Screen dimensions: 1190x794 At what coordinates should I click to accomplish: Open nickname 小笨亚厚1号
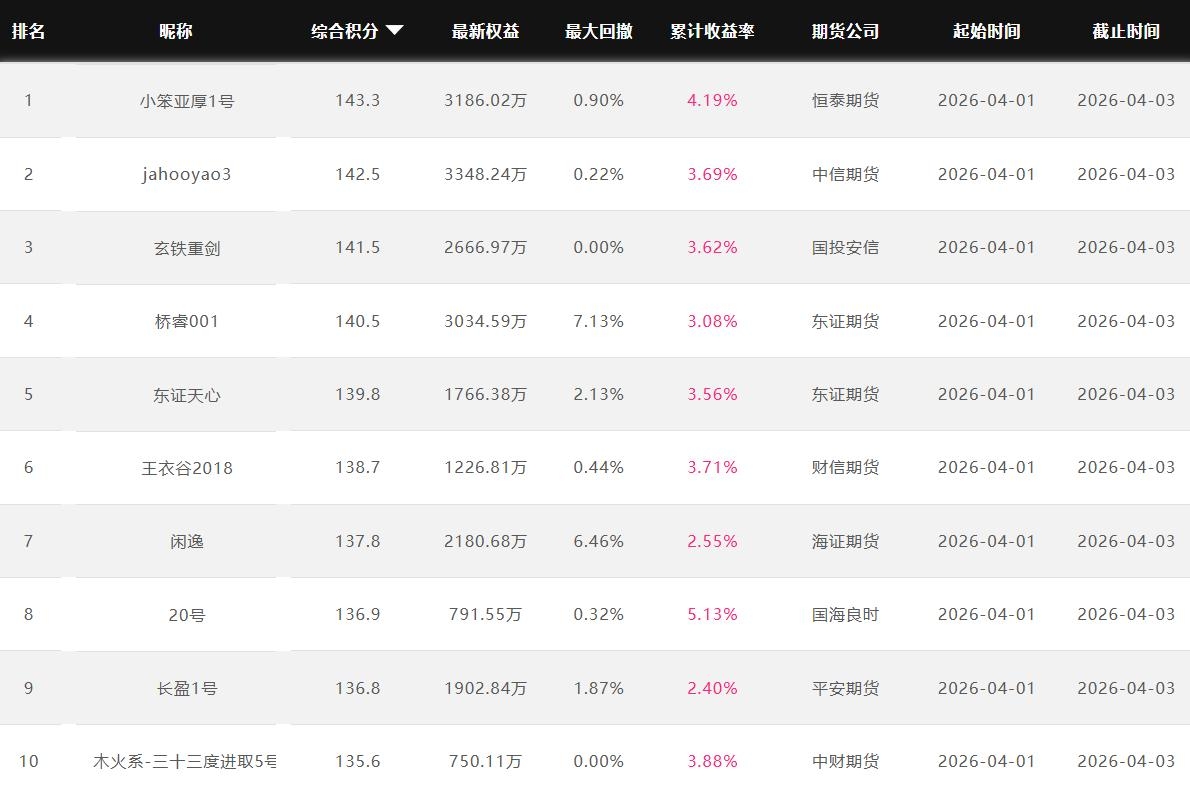(187, 100)
